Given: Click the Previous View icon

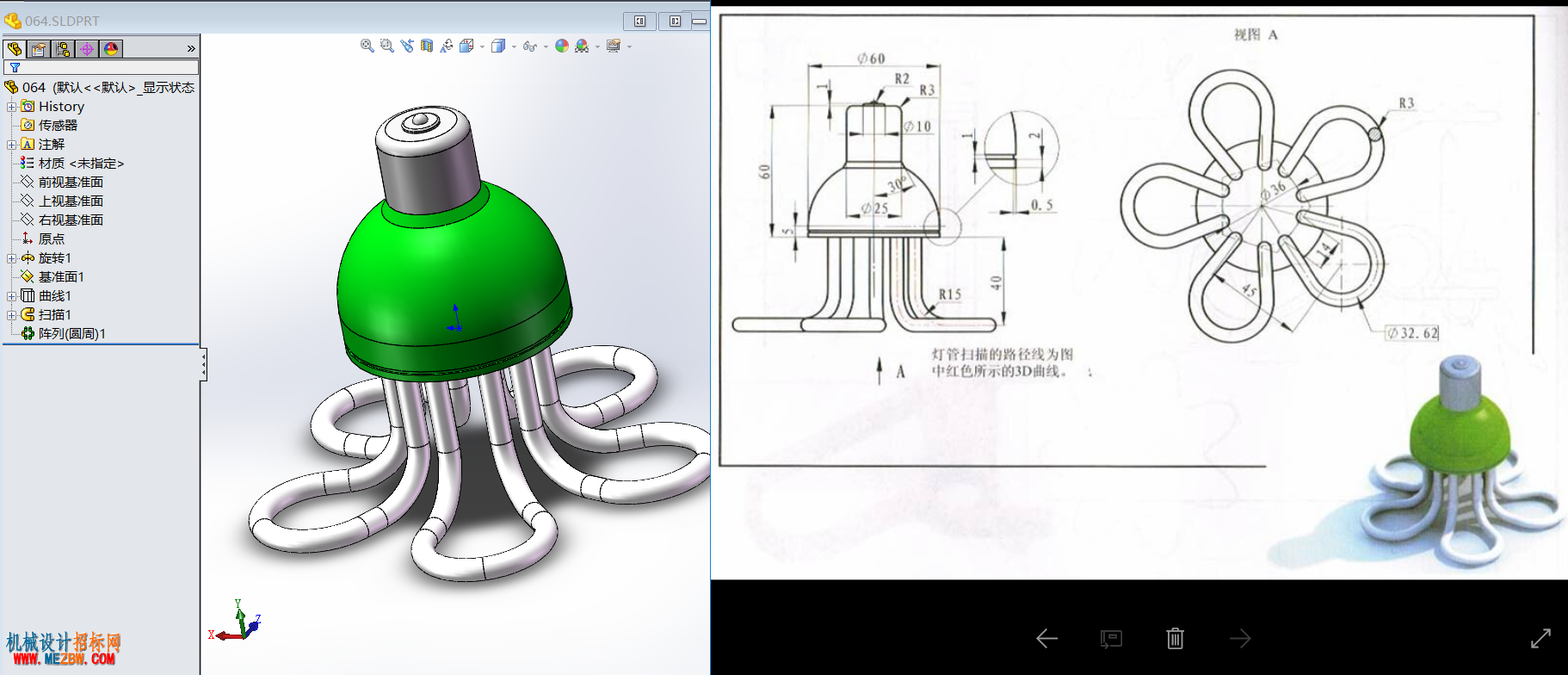Looking at the screenshot, I should point(407,46).
